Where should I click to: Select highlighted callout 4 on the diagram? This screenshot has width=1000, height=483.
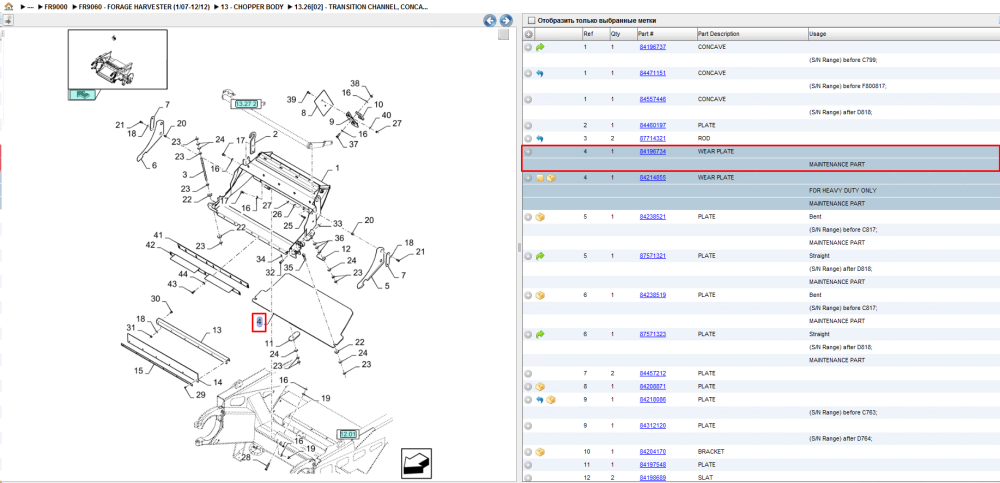pos(259,323)
